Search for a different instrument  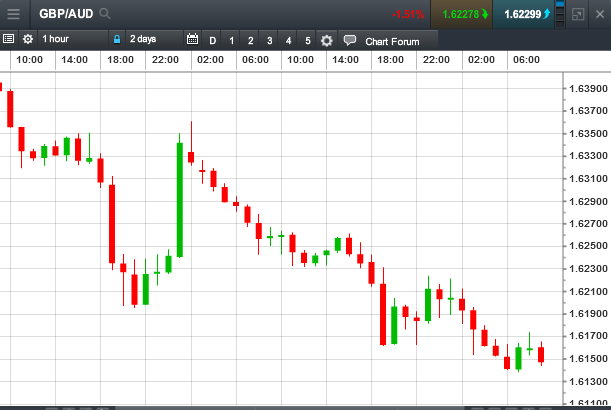[104, 14]
